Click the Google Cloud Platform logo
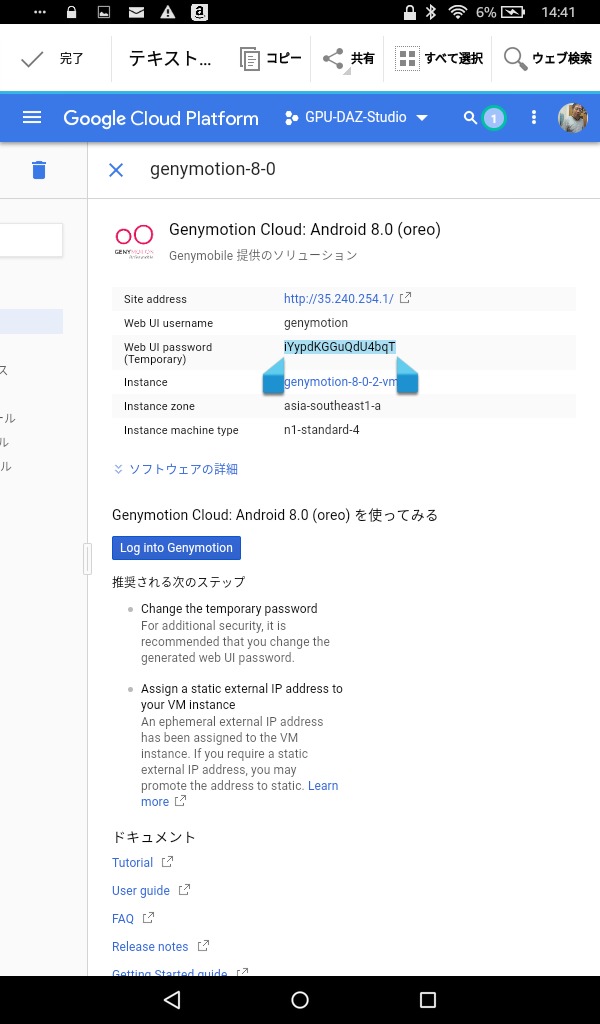Screen dimensions: 600x1024 pos(161,118)
